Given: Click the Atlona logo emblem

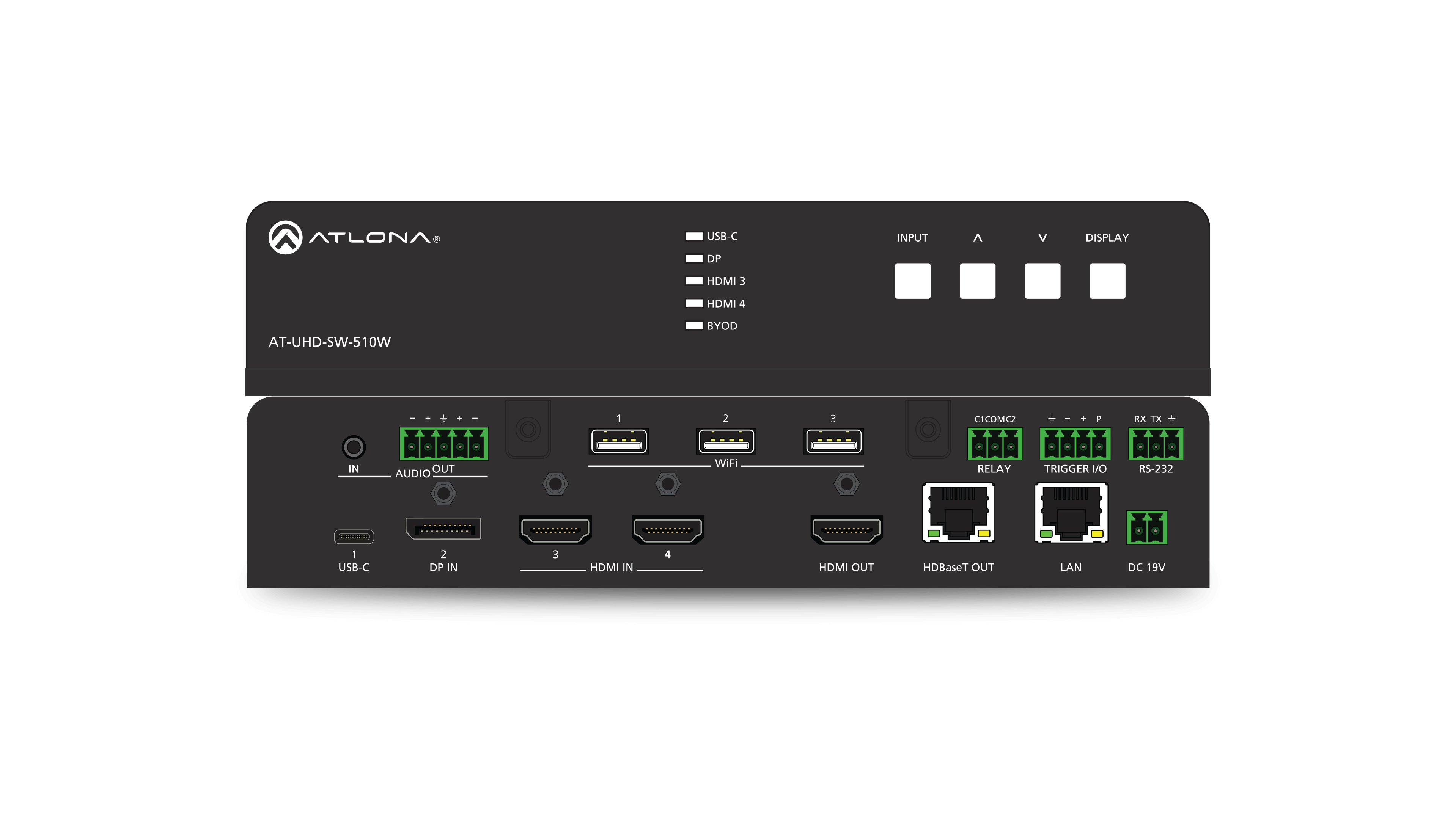Looking at the screenshot, I should coord(285,237).
